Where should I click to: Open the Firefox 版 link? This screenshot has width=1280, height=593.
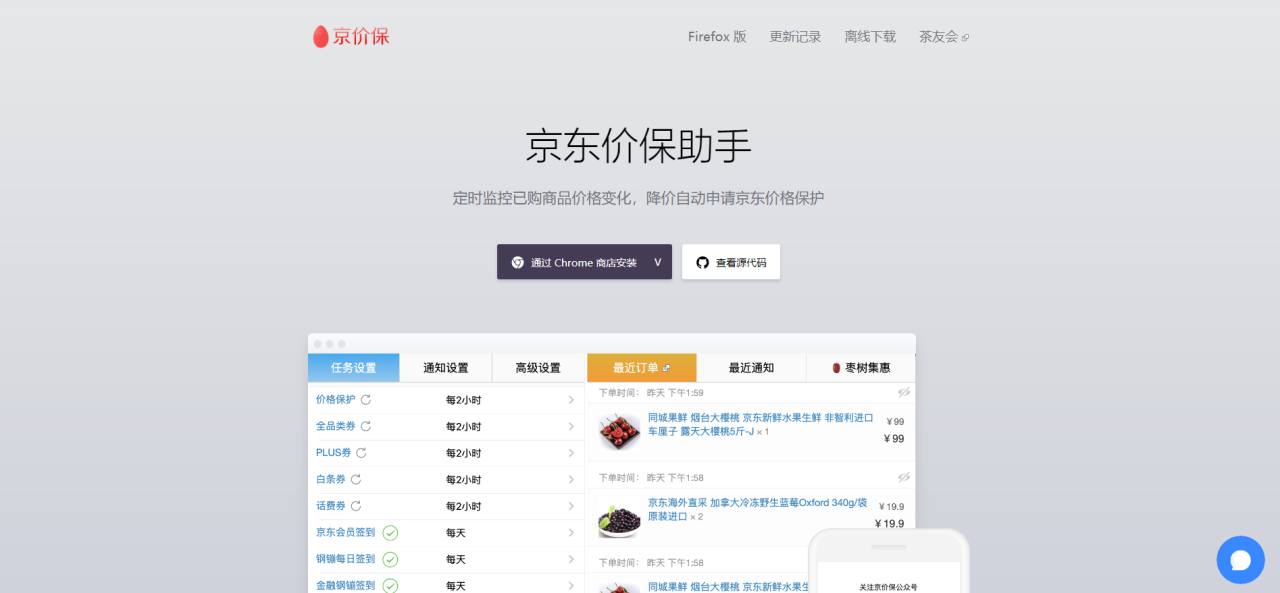(x=717, y=37)
